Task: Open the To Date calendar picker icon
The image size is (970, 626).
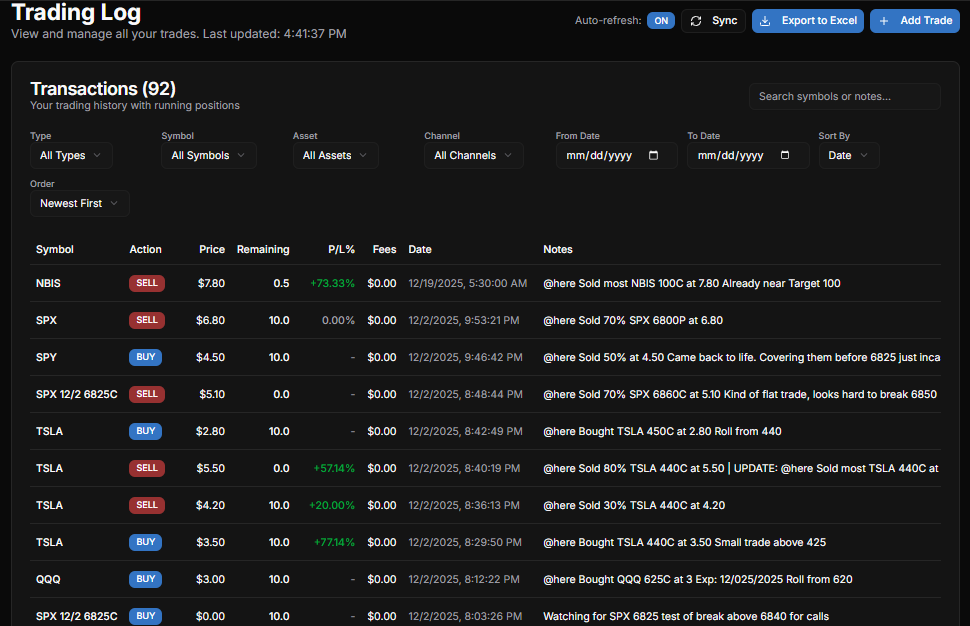Action: [x=785, y=155]
